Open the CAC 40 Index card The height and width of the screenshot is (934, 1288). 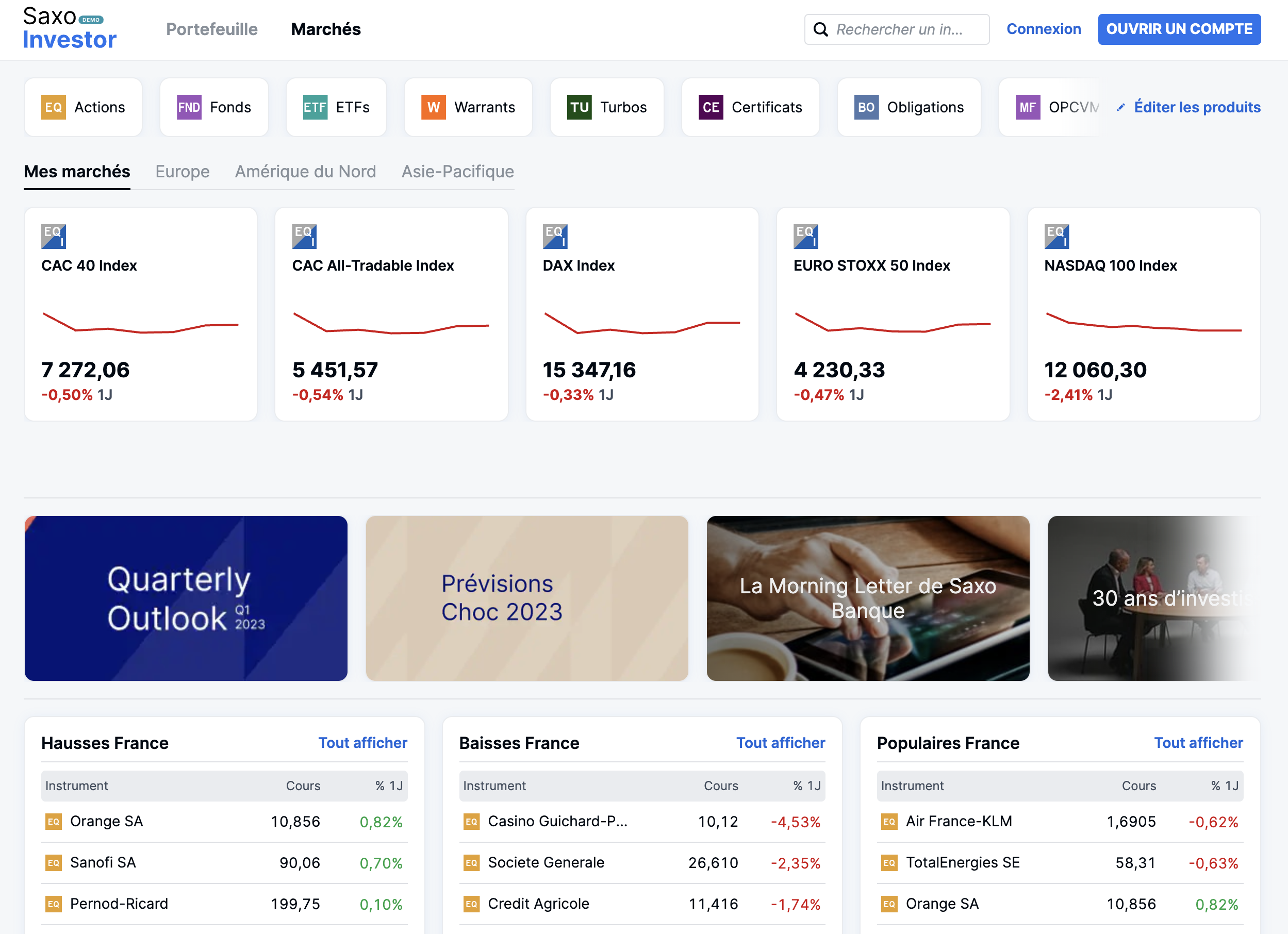(x=140, y=314)
